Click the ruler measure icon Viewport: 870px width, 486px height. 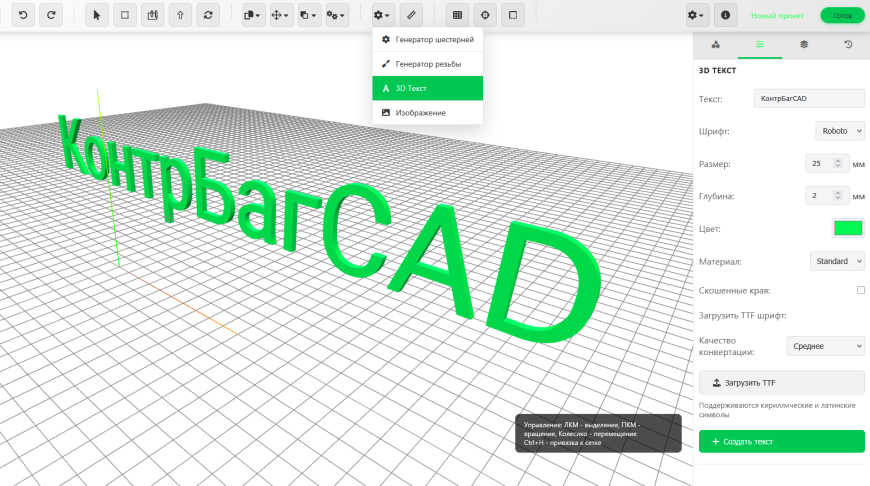(411, 15)
